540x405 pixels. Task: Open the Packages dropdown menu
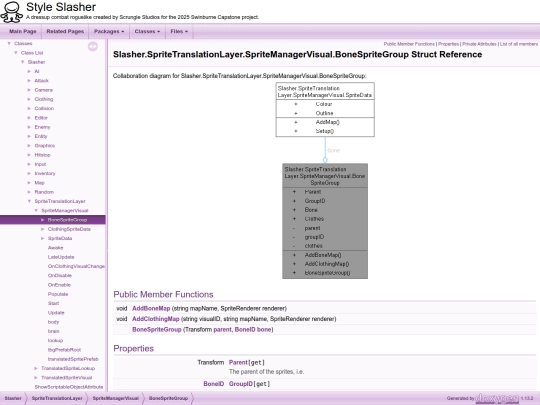[109, 31]
